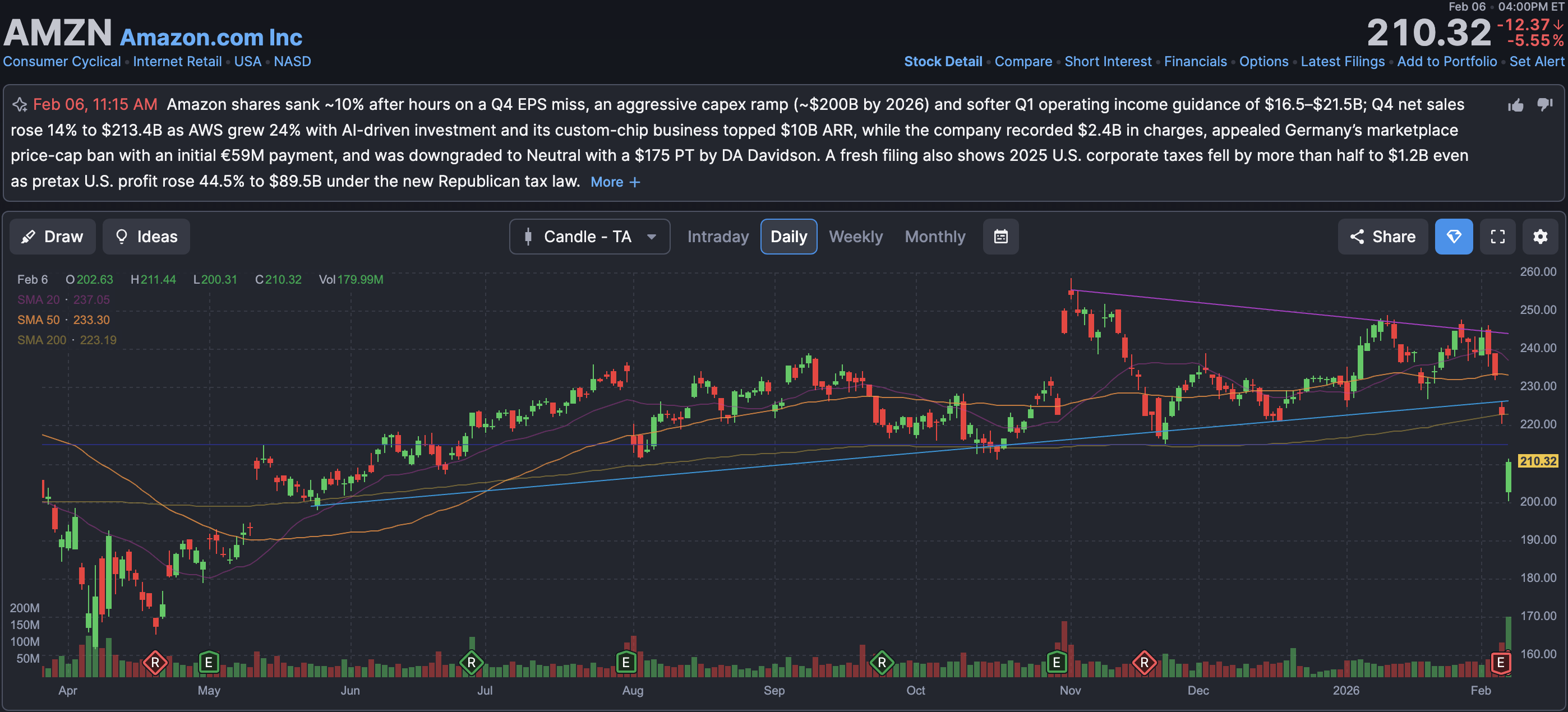Screen dimensions: 1568x712
Task: Click the thumbs down icon on news
Action: point(1545,104)
